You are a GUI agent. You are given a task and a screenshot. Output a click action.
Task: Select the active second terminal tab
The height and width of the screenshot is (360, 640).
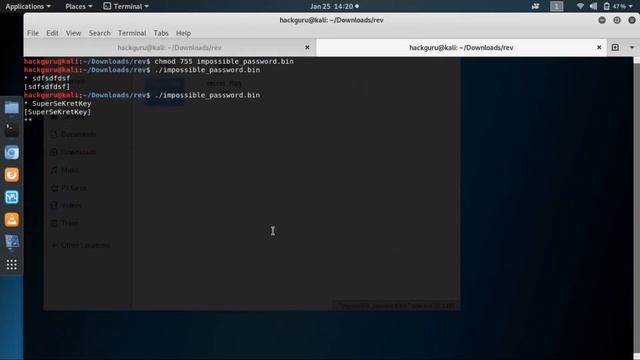461,48
